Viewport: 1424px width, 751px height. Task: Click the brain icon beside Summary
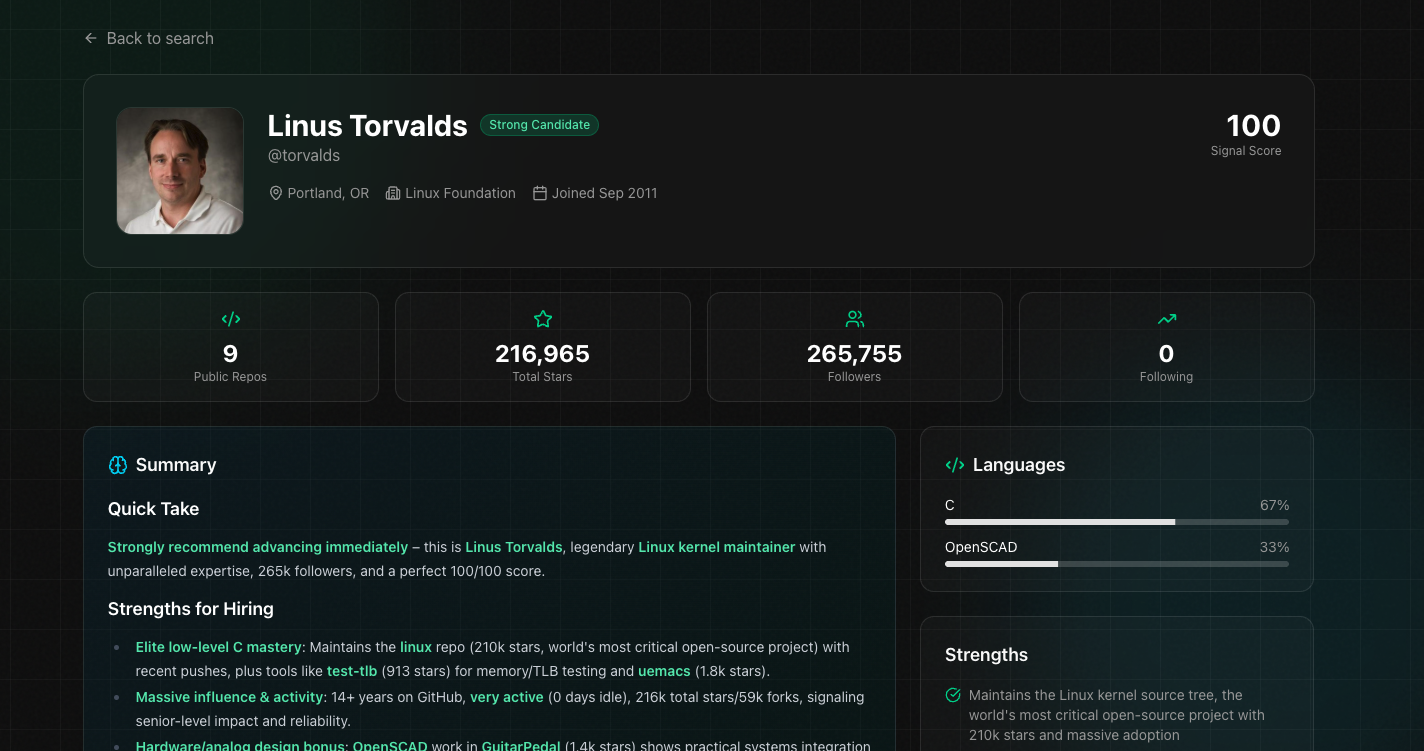click(117, 464)
